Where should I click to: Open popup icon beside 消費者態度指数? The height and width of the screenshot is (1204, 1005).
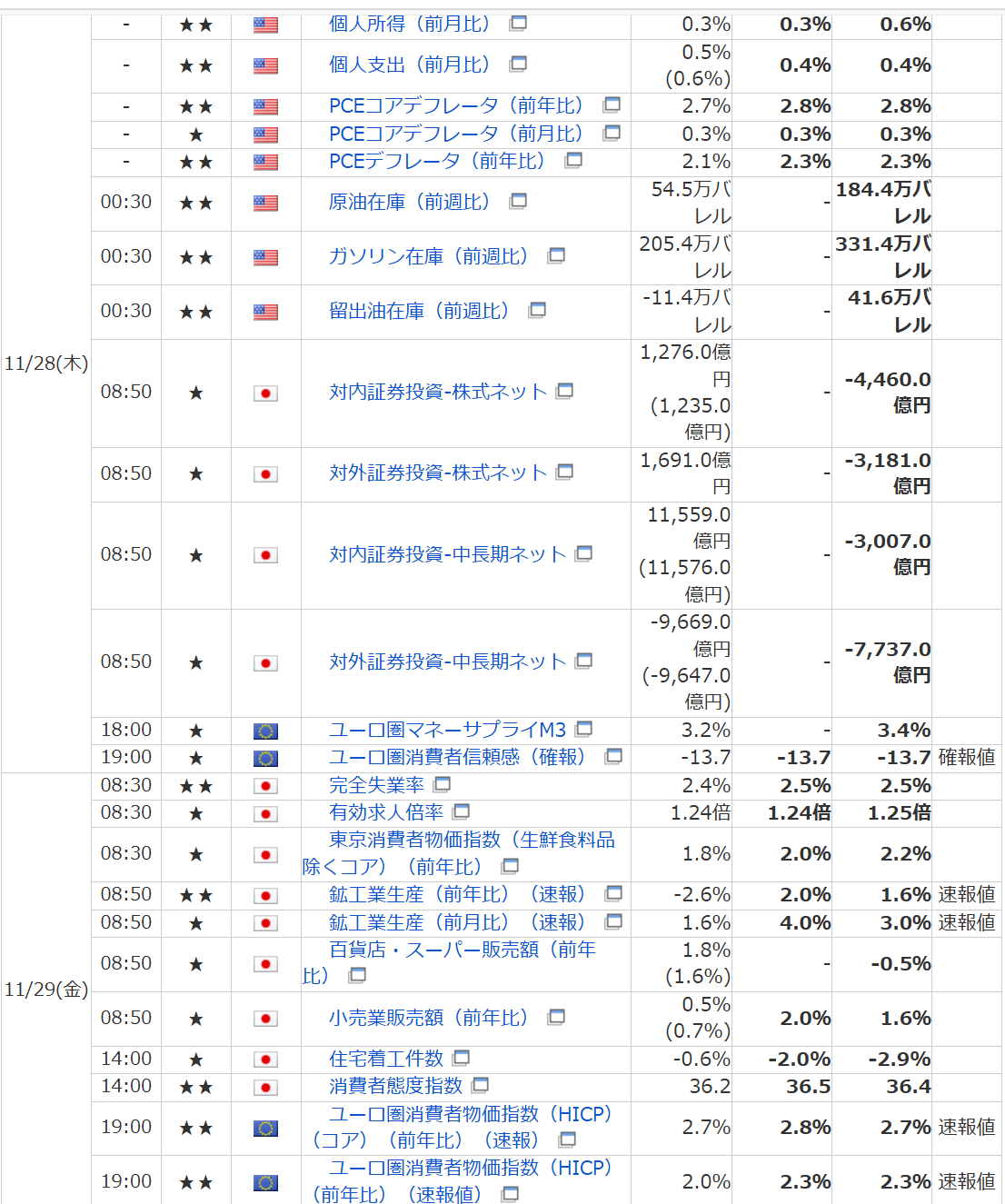(x=481, y=1085)
